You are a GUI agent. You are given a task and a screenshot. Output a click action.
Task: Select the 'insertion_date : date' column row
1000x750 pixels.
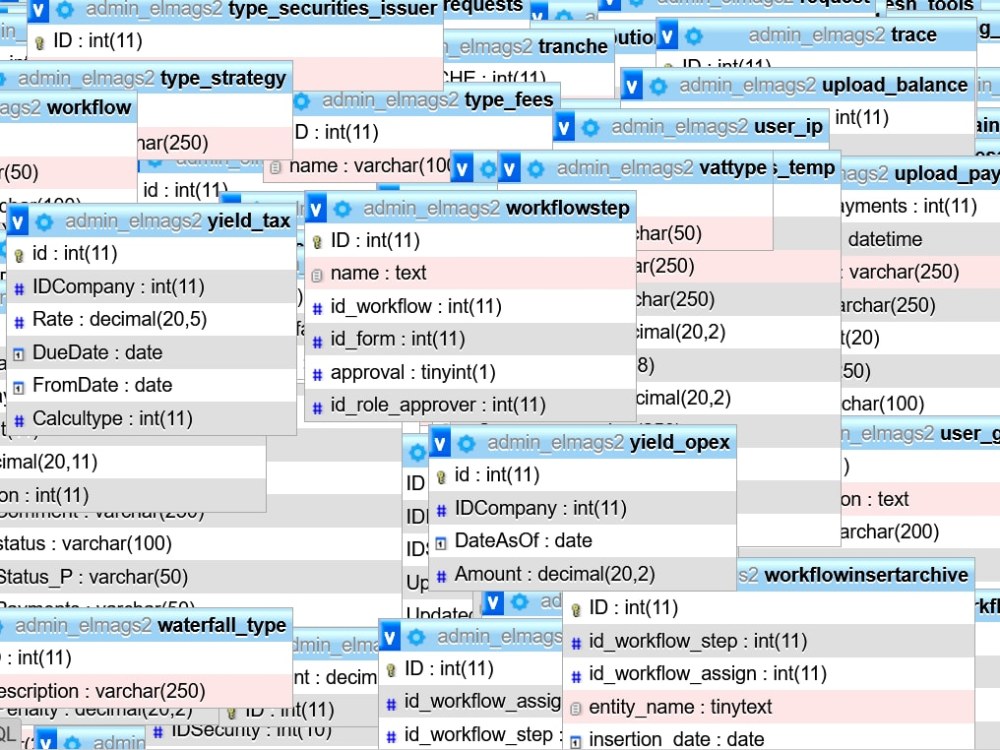point(768,737)
